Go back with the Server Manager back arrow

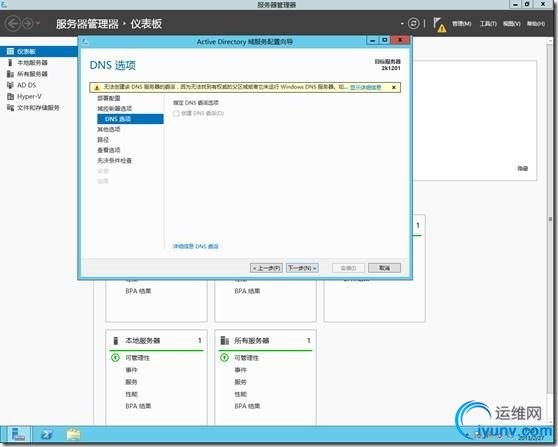click(13, 24)
